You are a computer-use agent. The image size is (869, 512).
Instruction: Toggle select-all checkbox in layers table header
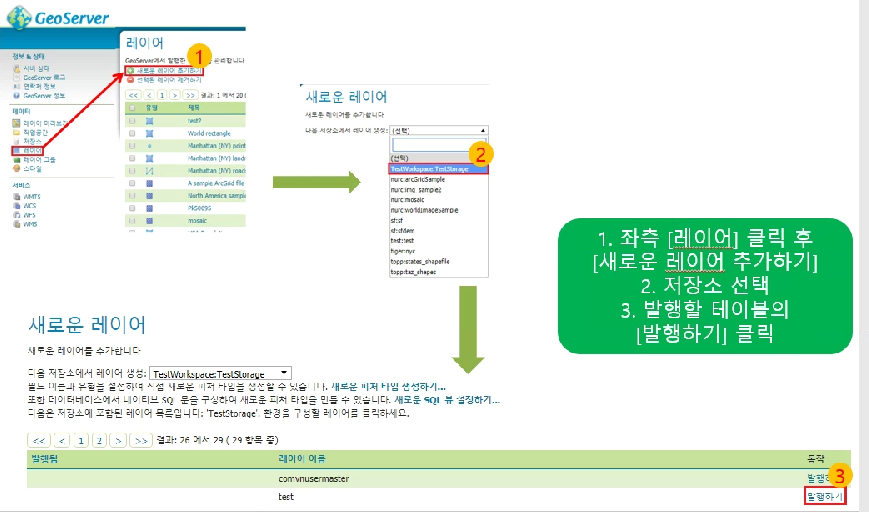point(132,108)
